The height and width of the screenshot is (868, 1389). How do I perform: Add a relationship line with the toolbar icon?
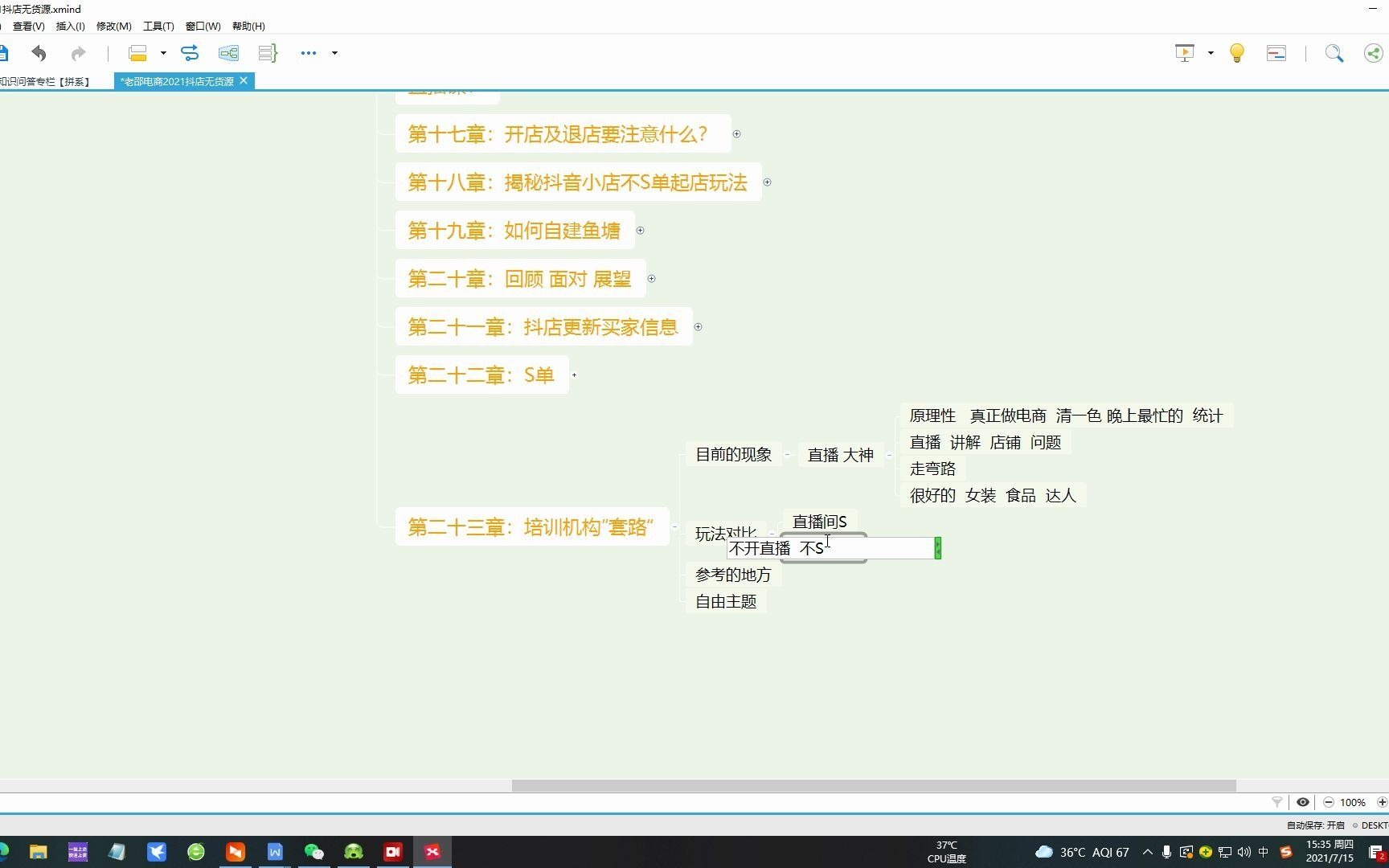pyautogui.click(x=190, y=53)
